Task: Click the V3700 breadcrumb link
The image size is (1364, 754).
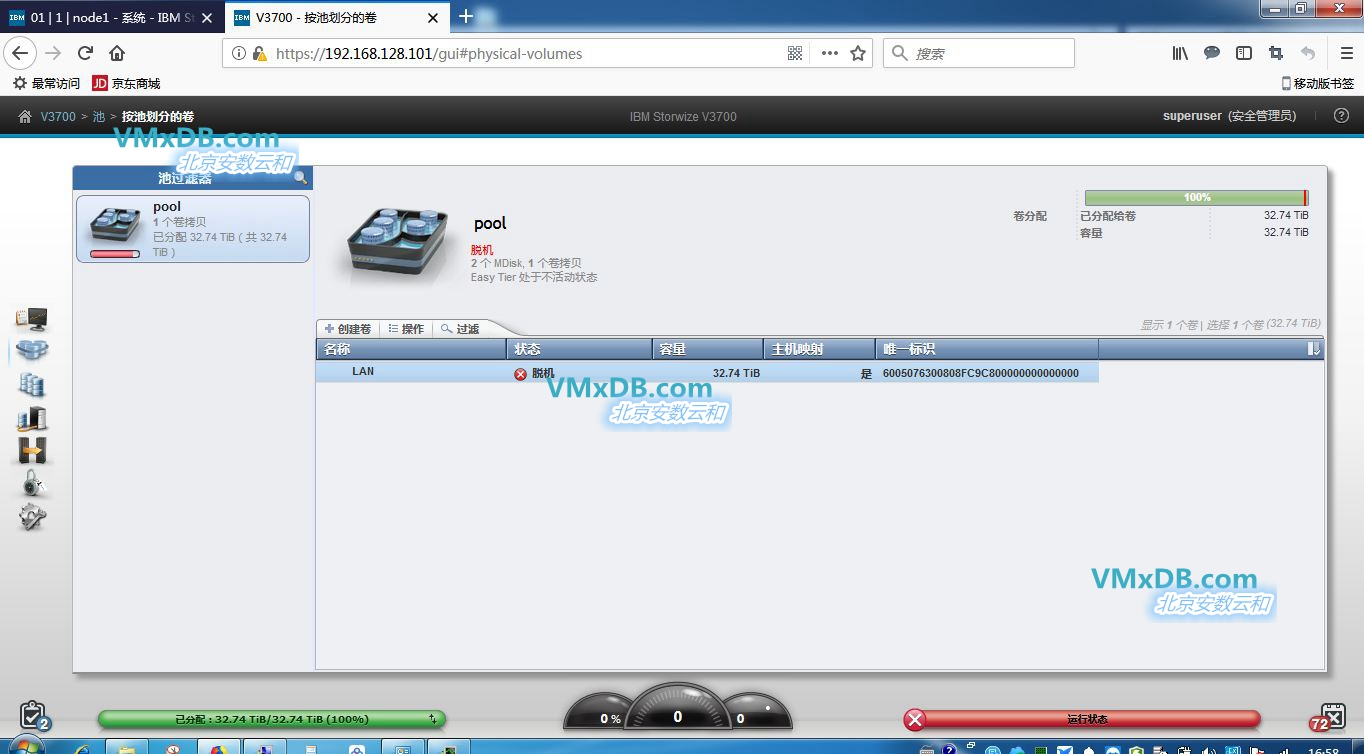Action: coord(58,117)
